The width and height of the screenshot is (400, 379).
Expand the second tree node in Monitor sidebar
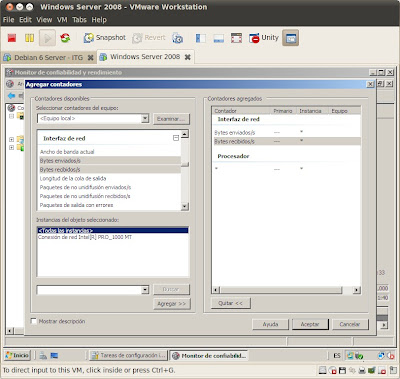pos(11,139)
